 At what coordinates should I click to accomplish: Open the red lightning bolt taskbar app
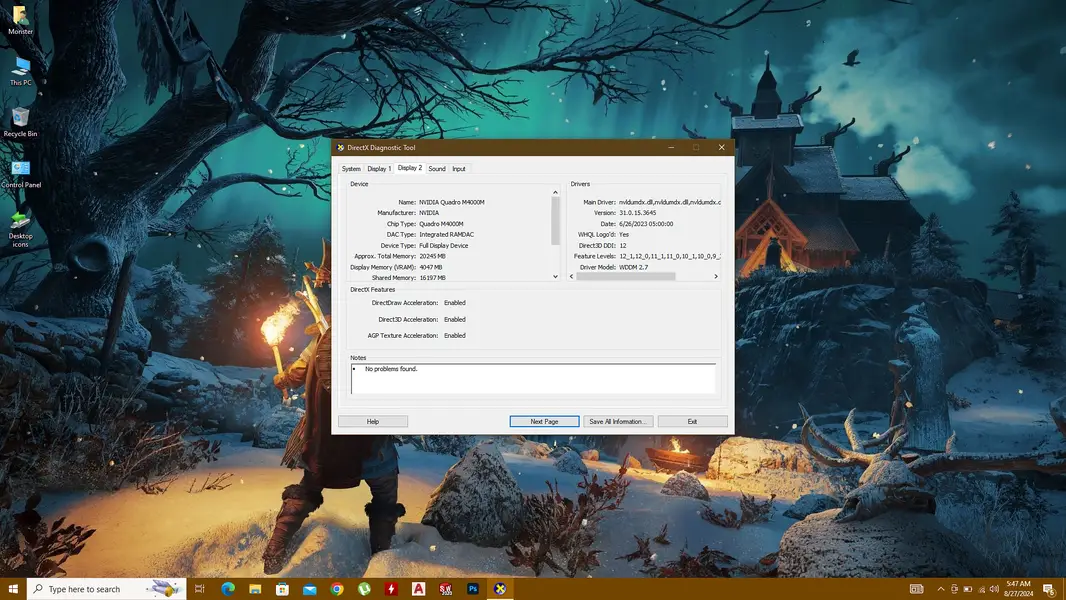pos(391,588)
